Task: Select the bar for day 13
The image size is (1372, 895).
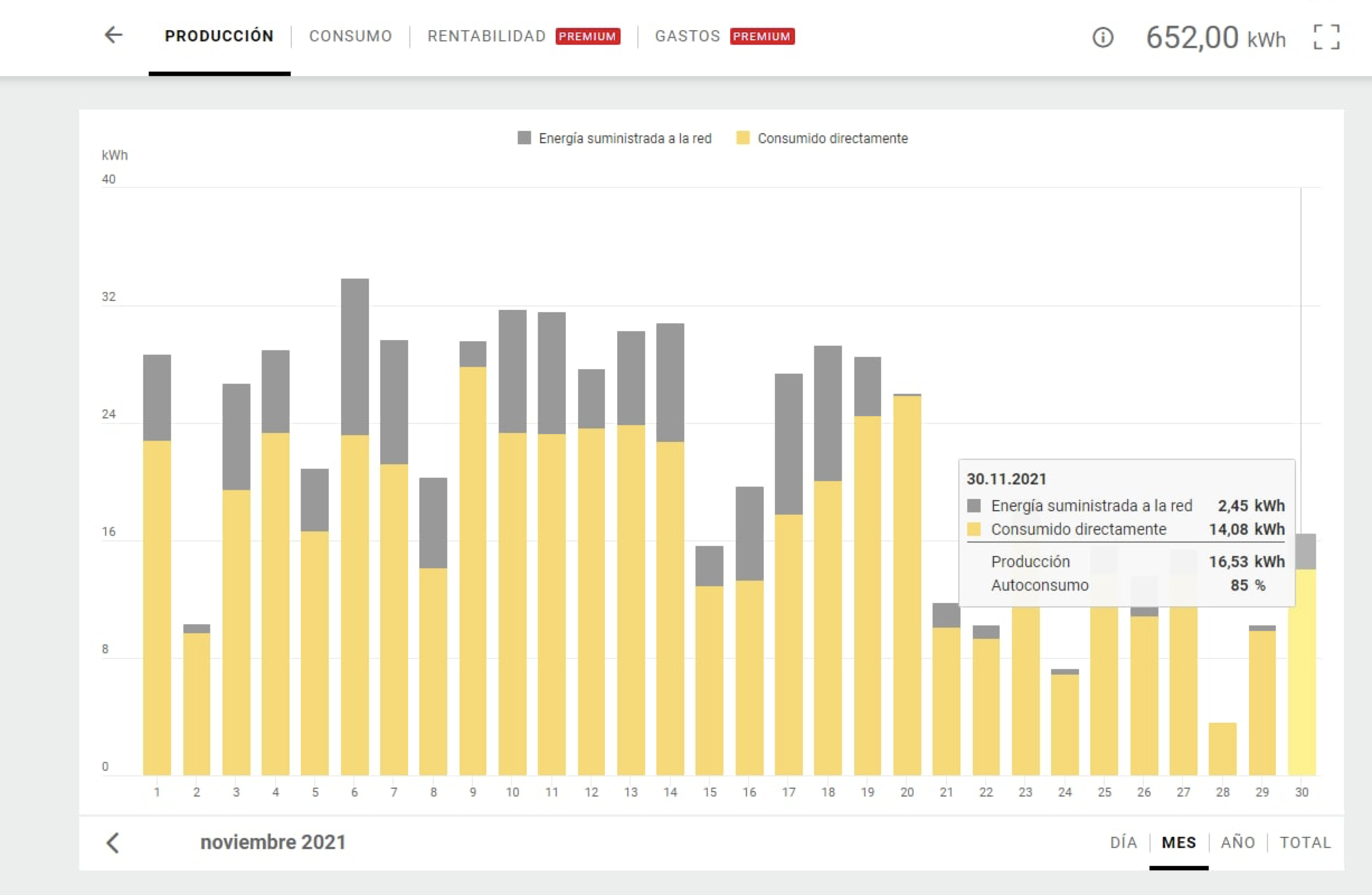Action: pos(631,553)
